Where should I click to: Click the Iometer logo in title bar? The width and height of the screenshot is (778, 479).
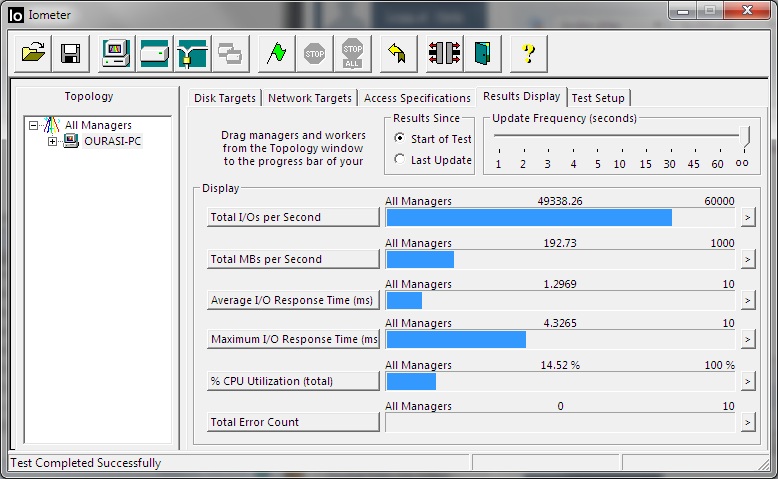click(15, 15)
